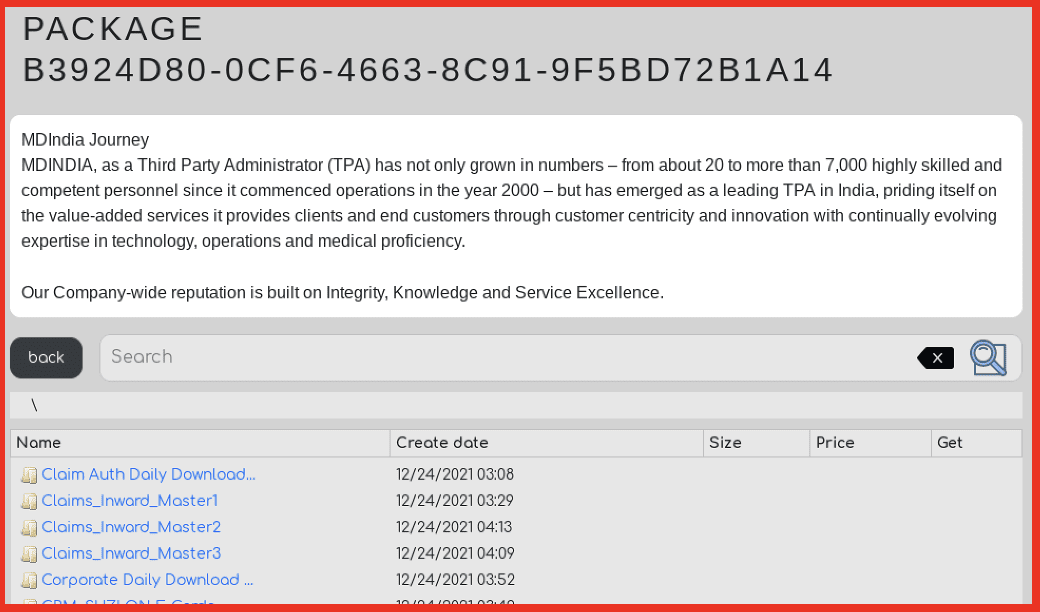Open the Claims_Inward_Master1 folder link
This screenshot has height=612, width=1040.
pyautogui.click(x=129, y=501)
